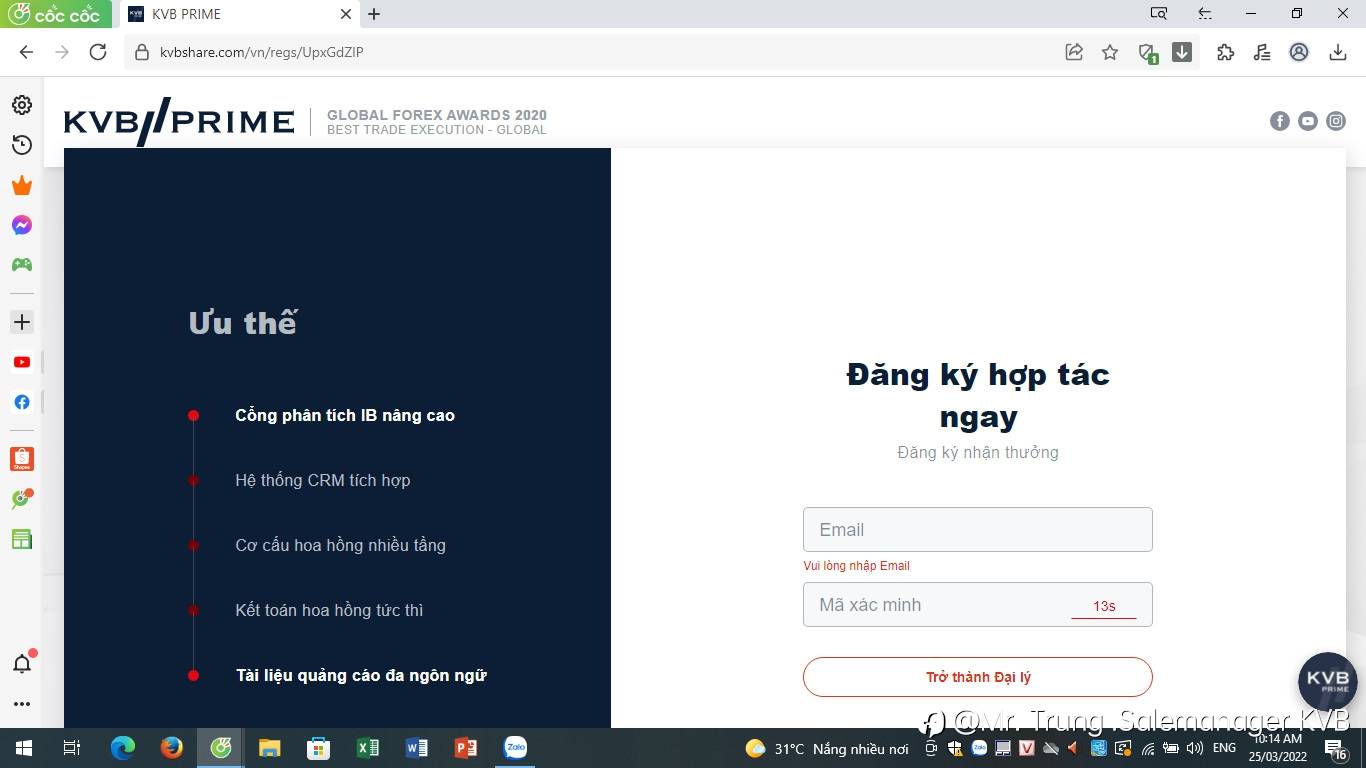Select Kết toán hoa hồng tức thì
Screen dimensions: 1366x768
pos(330,610)
